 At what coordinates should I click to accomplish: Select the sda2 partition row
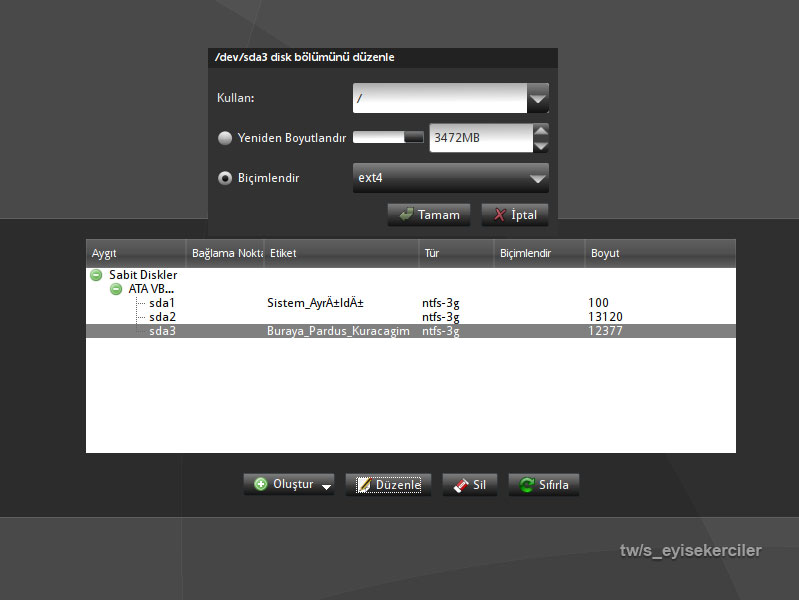pos(411,317)
